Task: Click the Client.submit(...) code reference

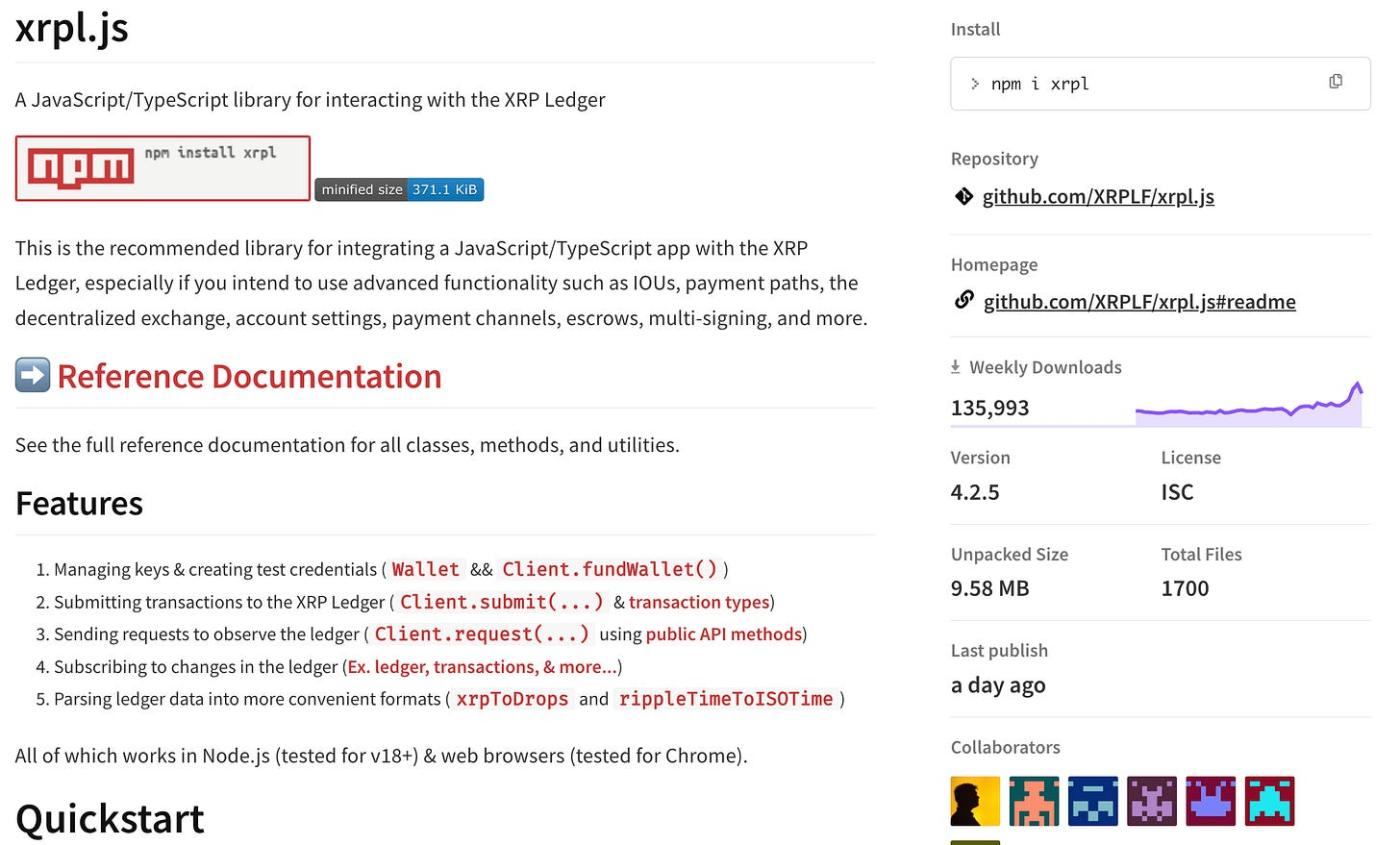Action: (503, 602)
